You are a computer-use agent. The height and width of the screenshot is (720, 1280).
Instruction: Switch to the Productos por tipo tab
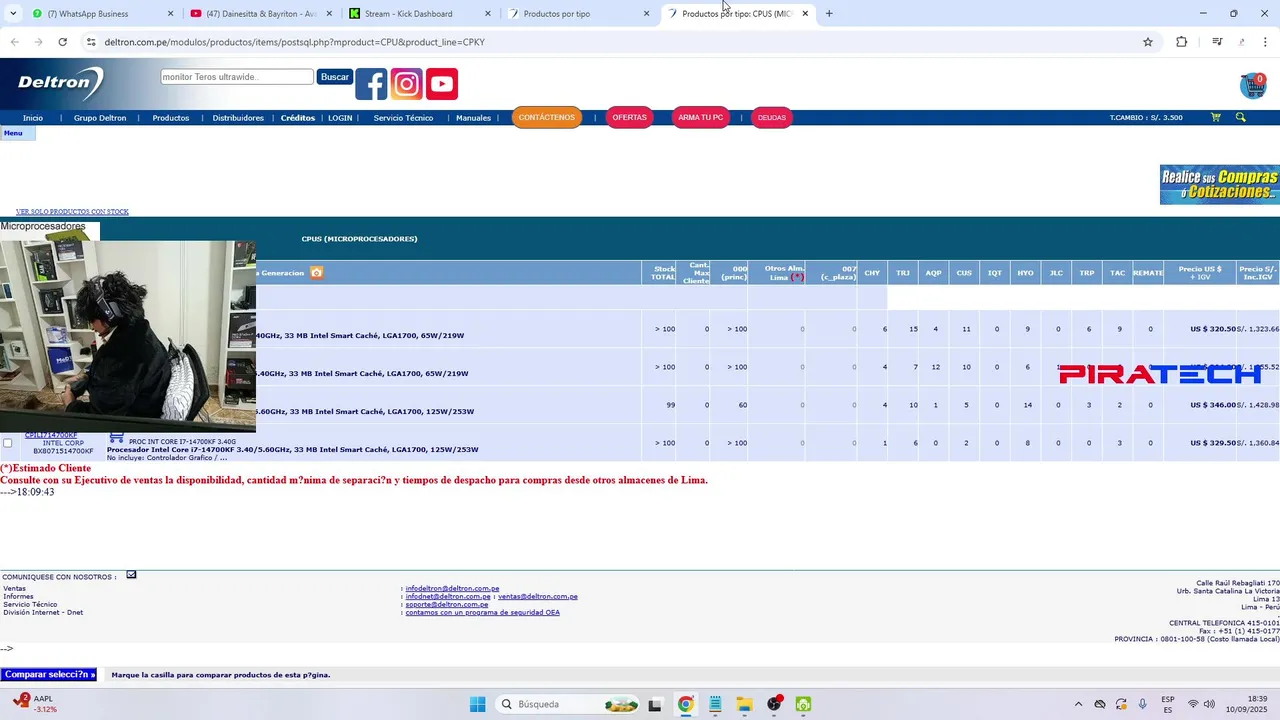(579, 14)
